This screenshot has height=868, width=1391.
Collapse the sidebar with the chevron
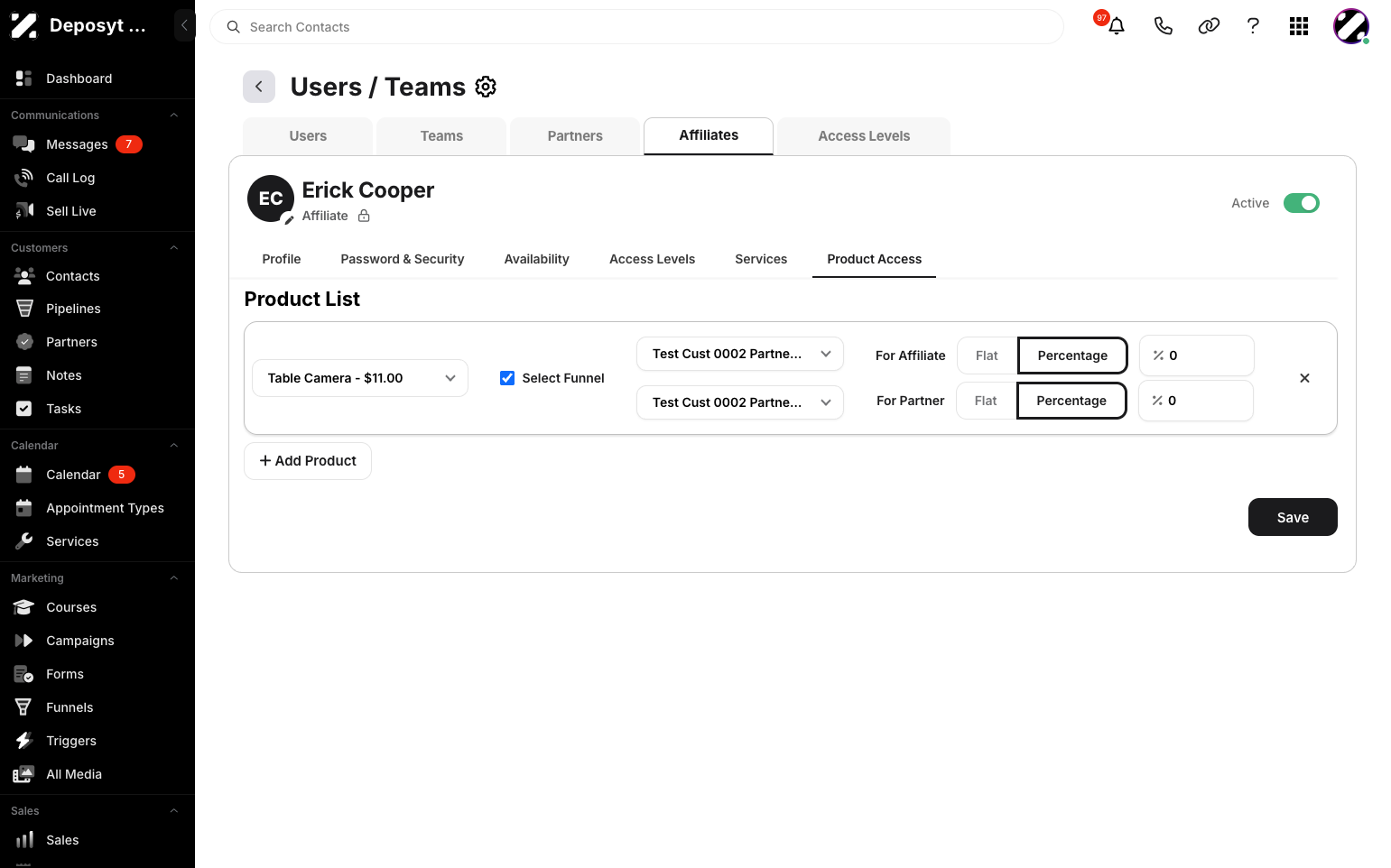coord(184,25)
